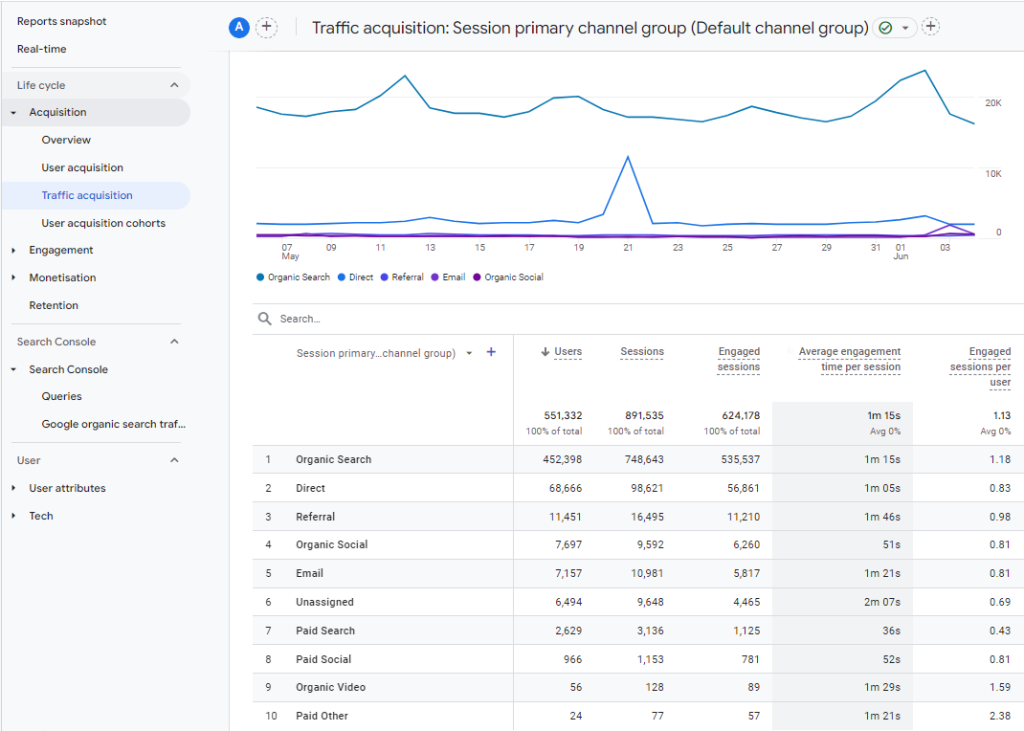Screen dimensions: 1024x731
Task: Click the Email legend color dot
Action: pos(436,277)
